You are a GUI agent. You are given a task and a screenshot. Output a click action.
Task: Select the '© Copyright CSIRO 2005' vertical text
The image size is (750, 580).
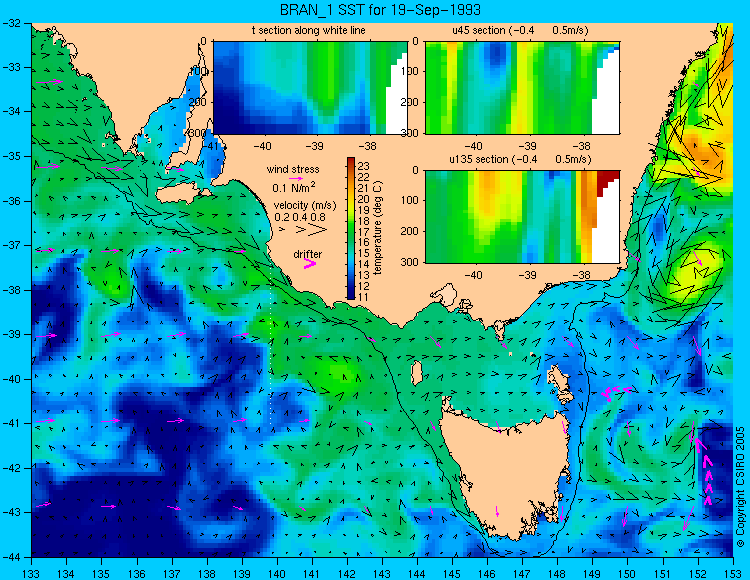740,487
